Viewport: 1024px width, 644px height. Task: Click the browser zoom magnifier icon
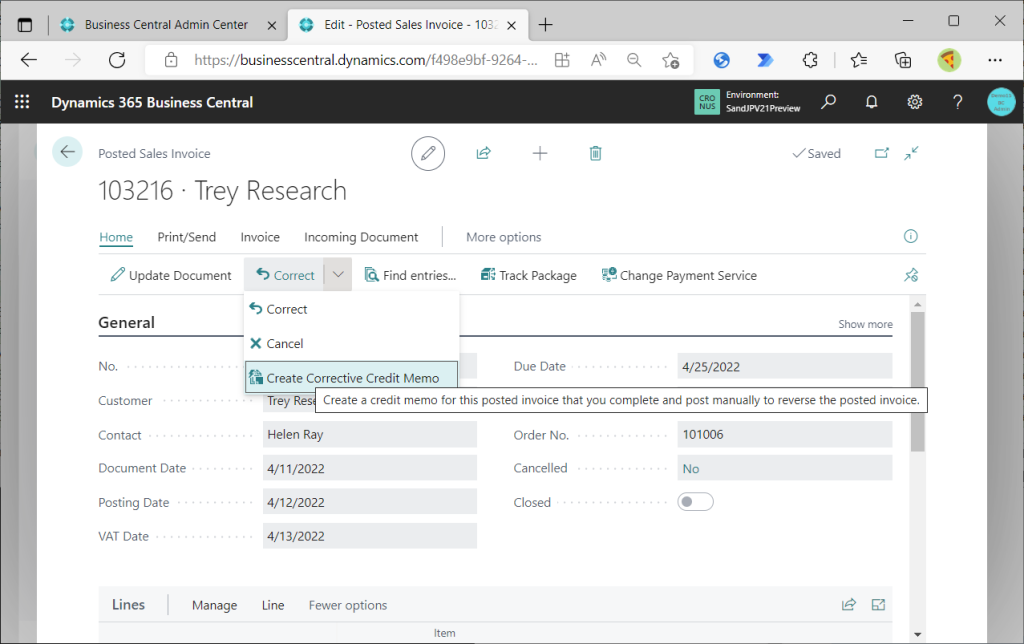pyautogui.click(x=633, y=60)
